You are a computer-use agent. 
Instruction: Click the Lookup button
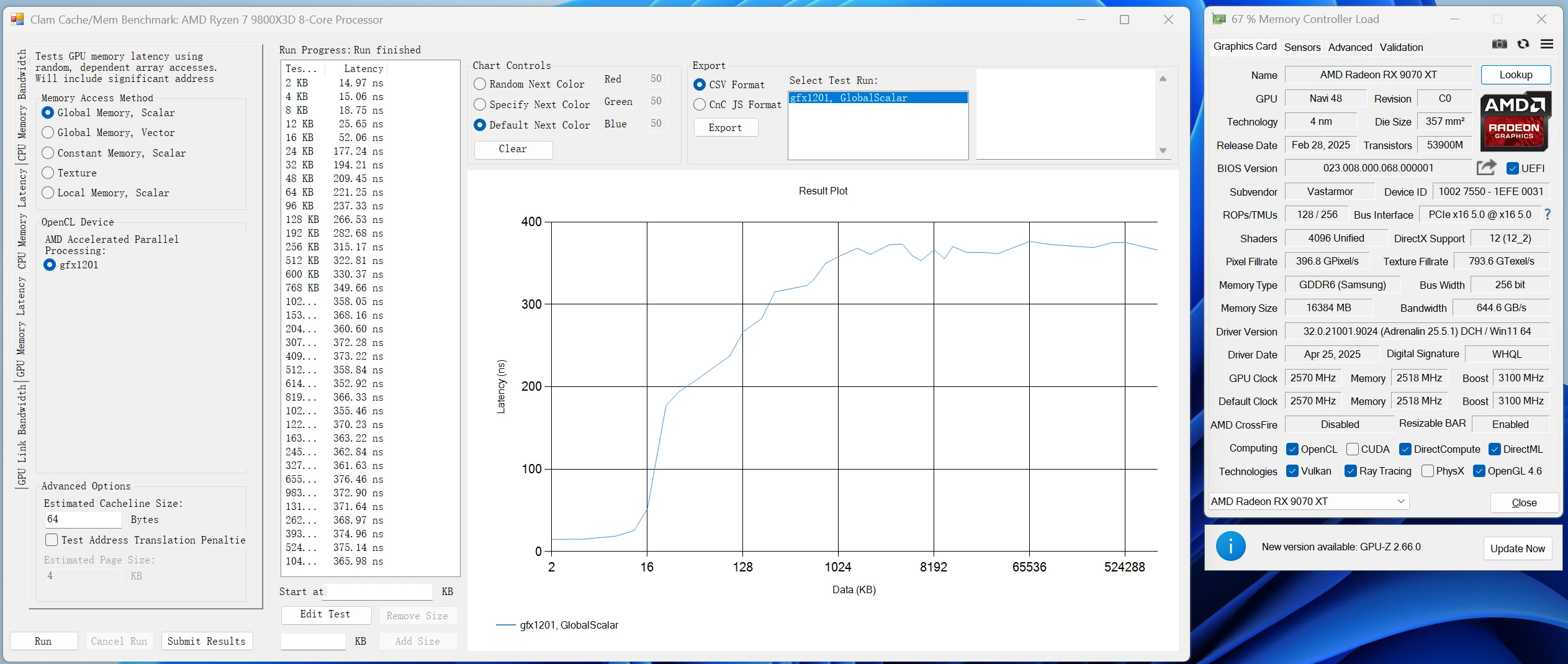coord(1515,75)
